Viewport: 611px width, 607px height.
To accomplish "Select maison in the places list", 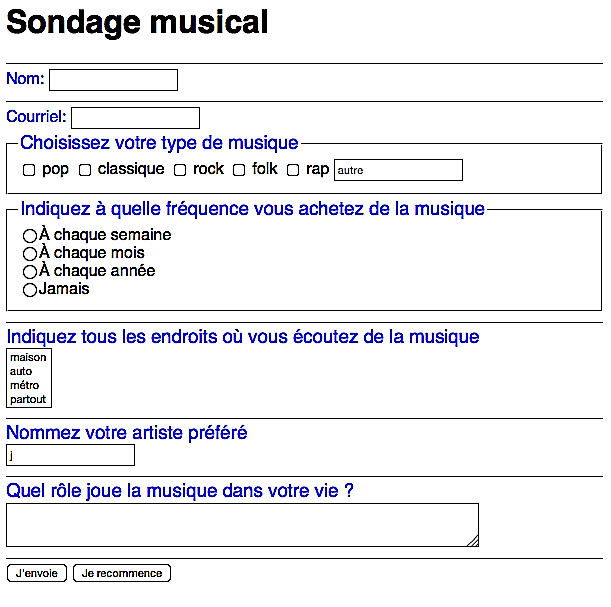I will [28, 357].
